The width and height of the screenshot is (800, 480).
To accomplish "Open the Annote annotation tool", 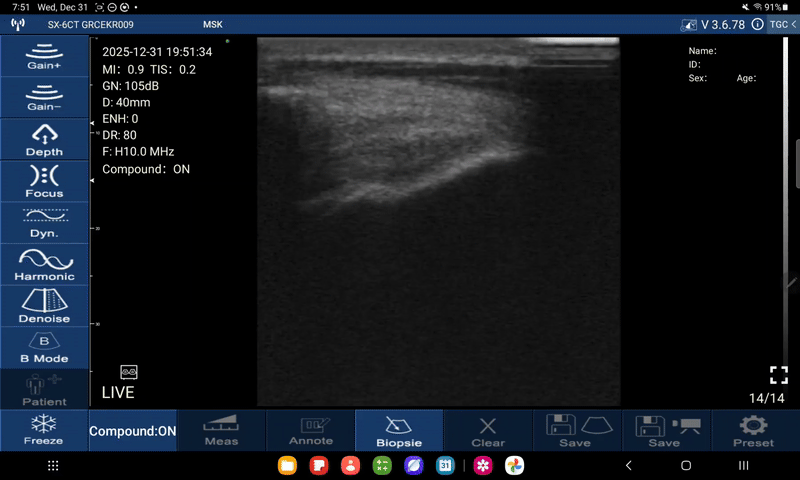I will click(x=311, y=431).
